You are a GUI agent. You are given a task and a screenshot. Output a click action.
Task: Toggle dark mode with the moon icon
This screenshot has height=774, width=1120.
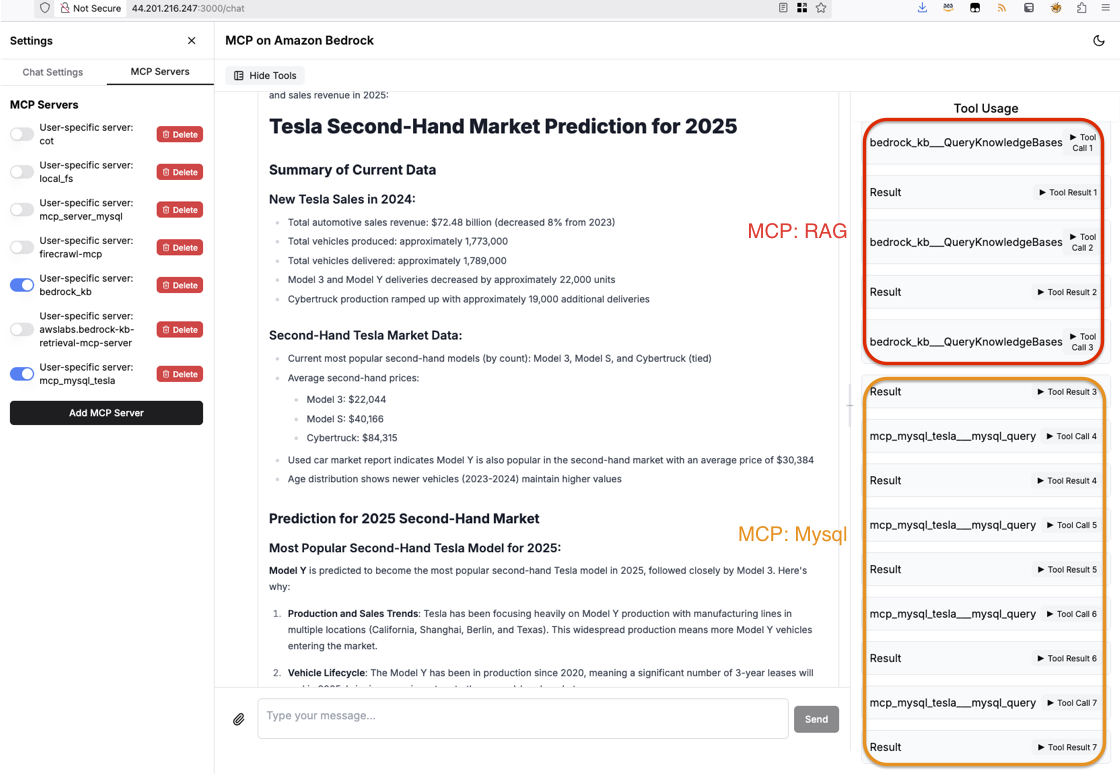click(1099, 41)
